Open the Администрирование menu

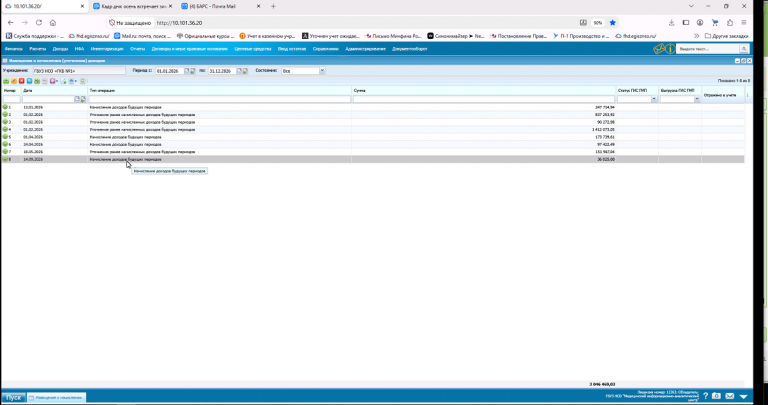point(365,49)
